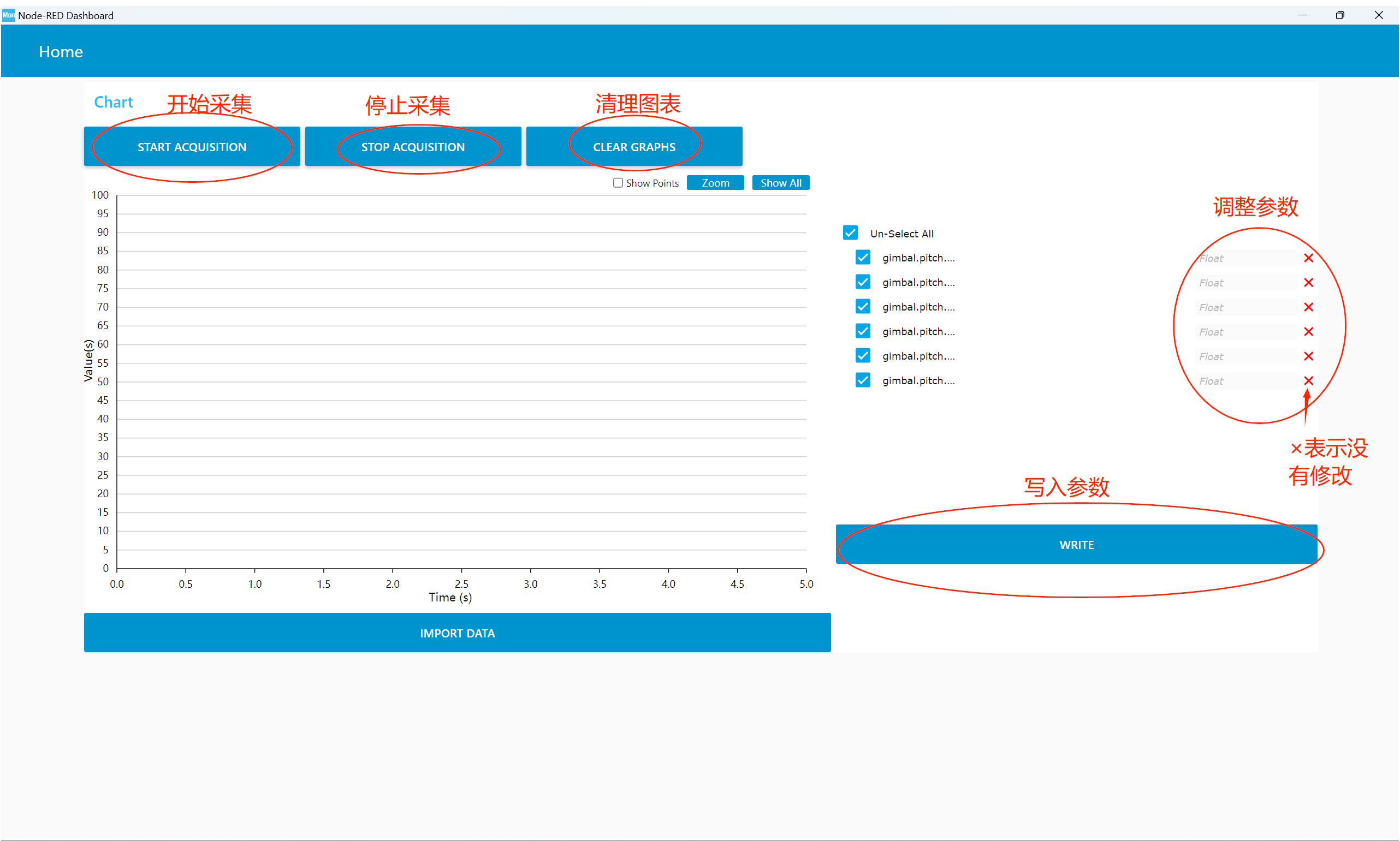The width and height of the screenshot is (1400, 841).
Task: Click the X icon next to the first Float field
Action: (x=1309, y=258)
